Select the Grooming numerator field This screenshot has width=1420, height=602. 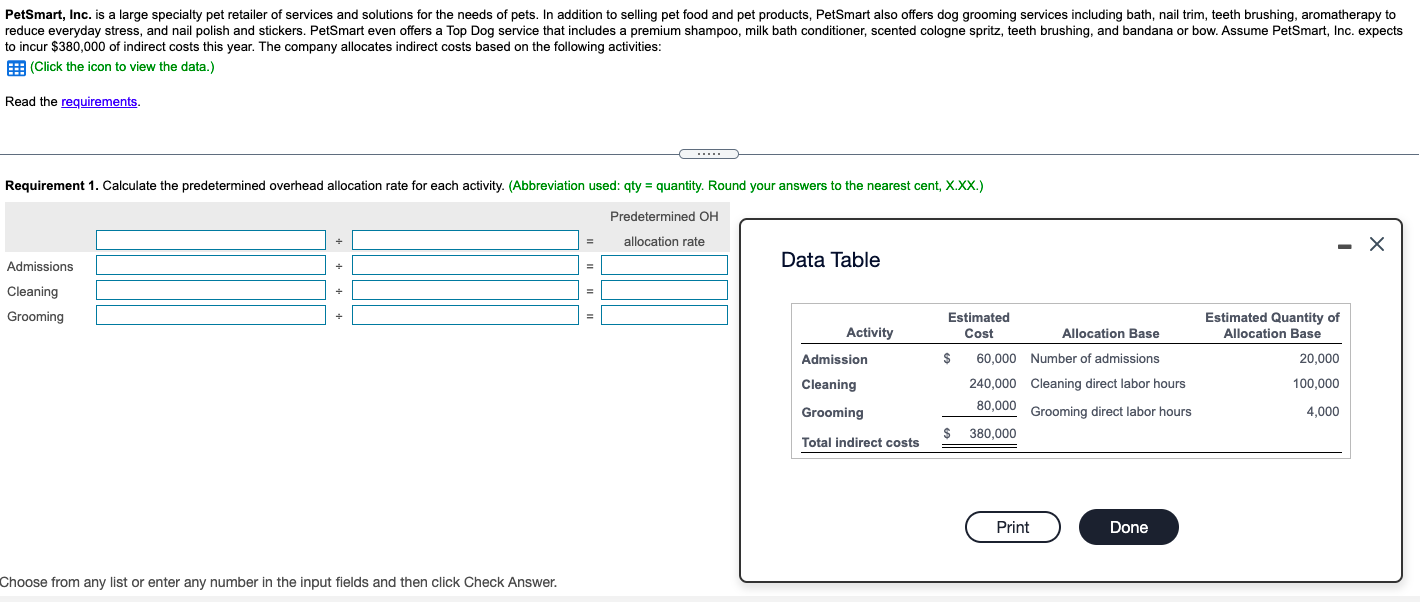(211, 315)
